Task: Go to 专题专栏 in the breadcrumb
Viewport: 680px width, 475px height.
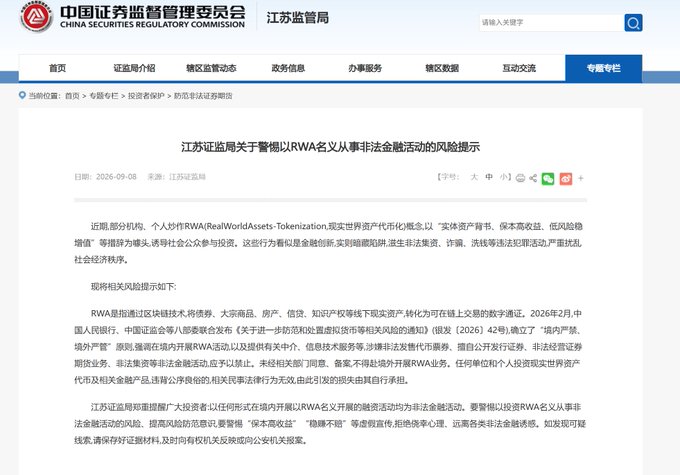Action: click(104, 96)
